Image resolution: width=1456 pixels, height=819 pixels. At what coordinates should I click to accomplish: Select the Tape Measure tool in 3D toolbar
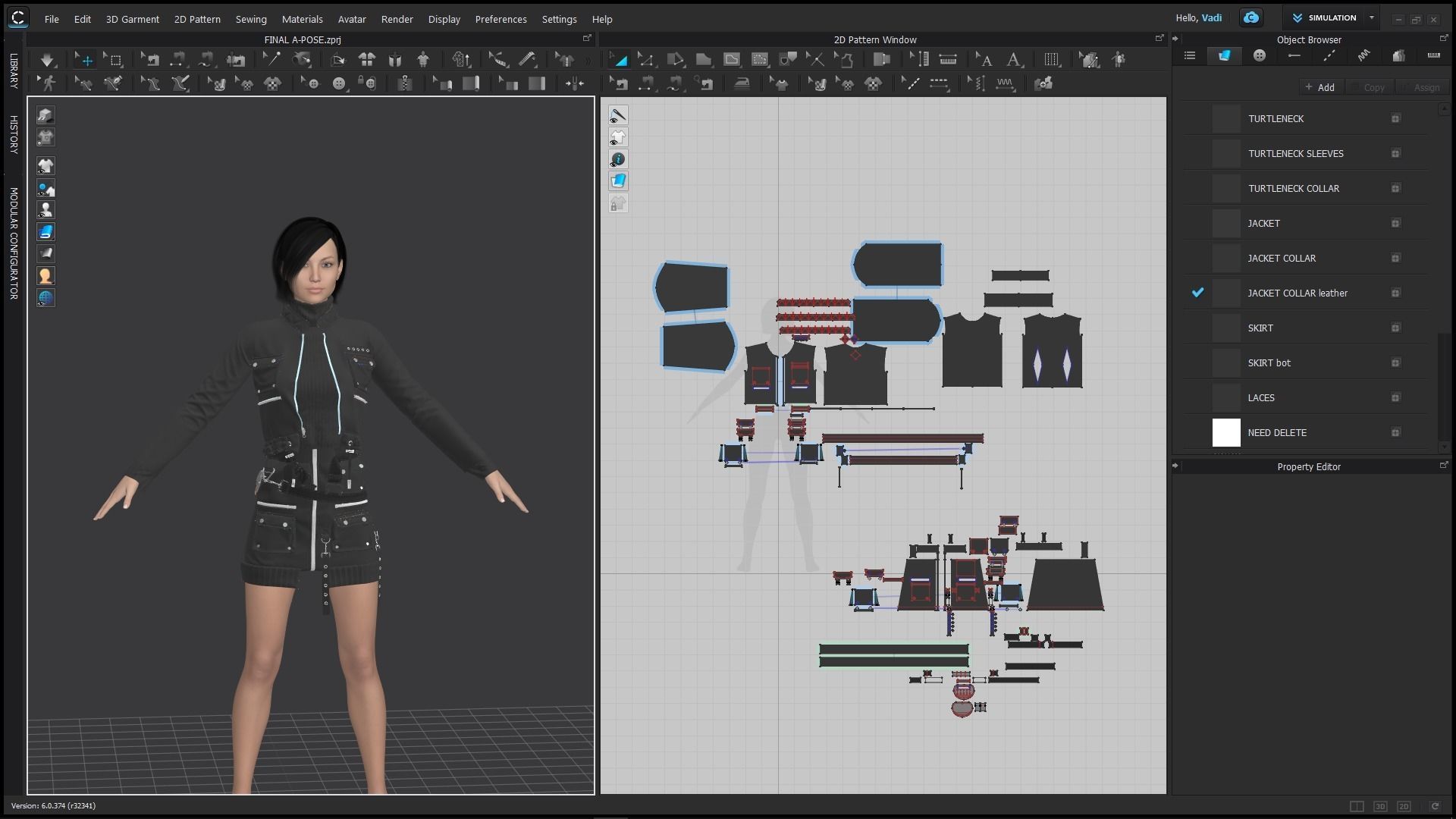527,59
